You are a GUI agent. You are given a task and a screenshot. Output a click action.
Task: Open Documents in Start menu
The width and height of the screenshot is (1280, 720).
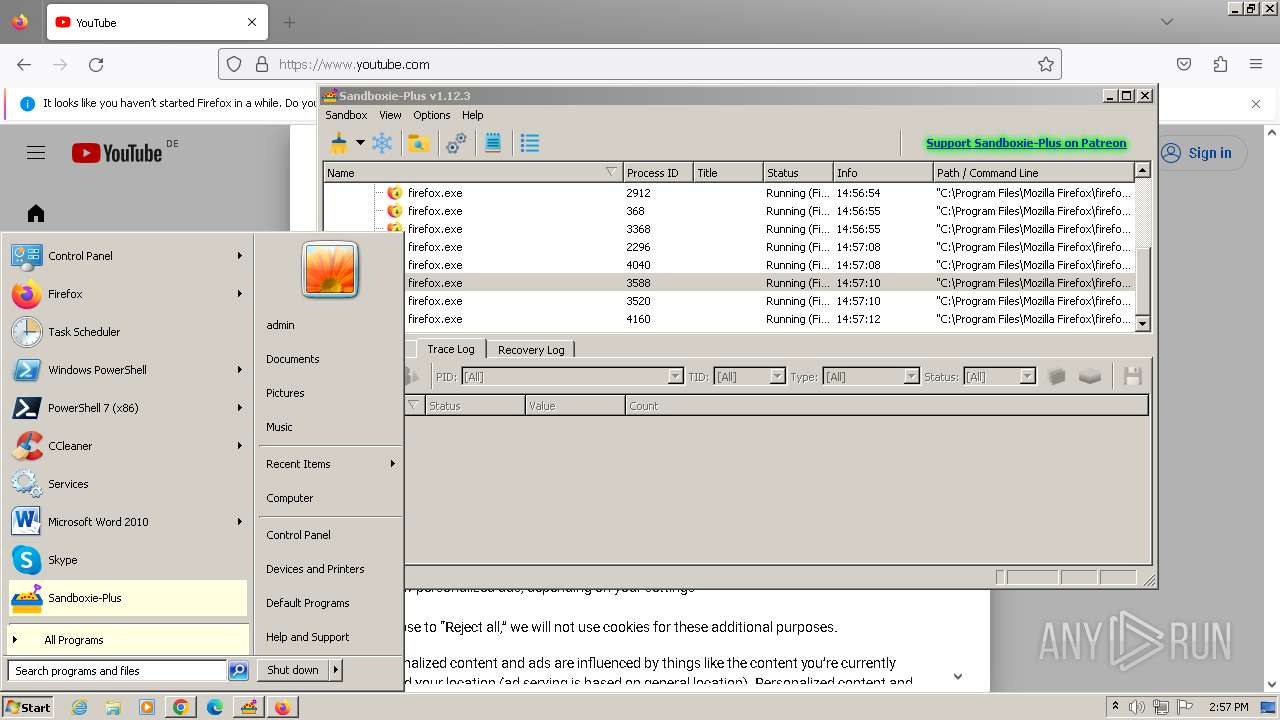(293, 359)
